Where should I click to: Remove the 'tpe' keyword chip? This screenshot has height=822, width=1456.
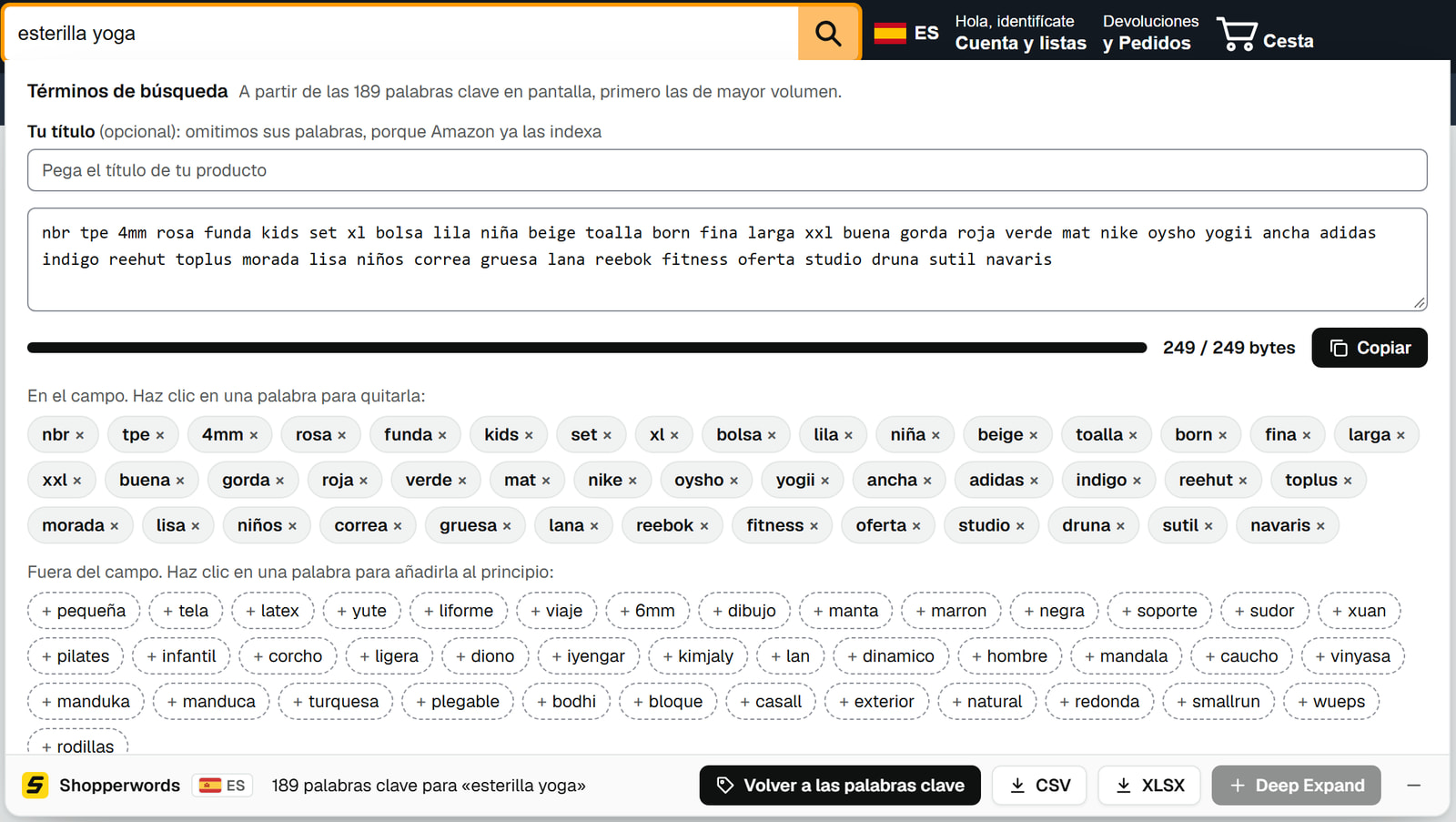[143, 435]
